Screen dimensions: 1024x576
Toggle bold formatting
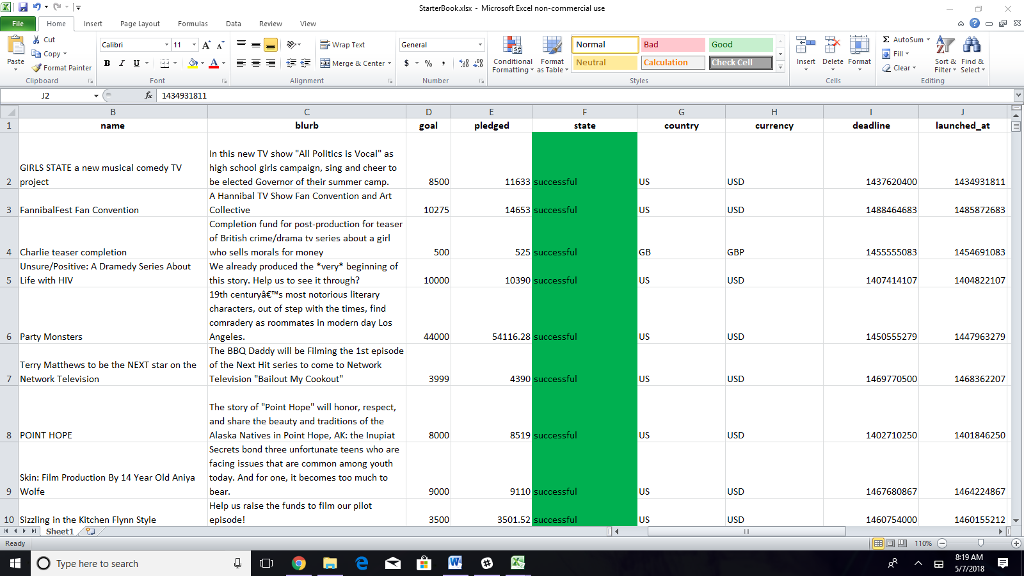click(106, 62)
